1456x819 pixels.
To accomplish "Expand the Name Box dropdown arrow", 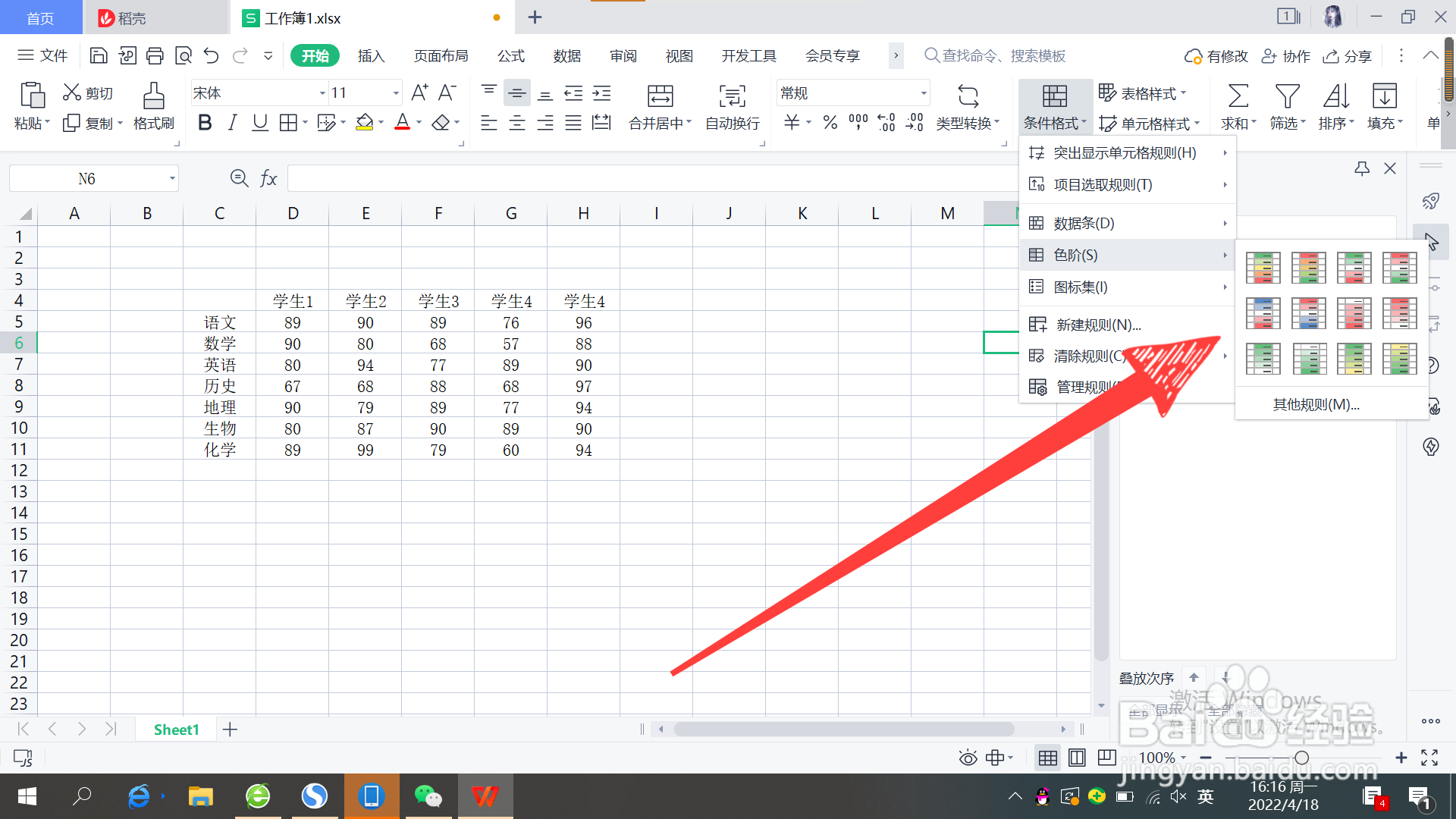I will (172, 179).
